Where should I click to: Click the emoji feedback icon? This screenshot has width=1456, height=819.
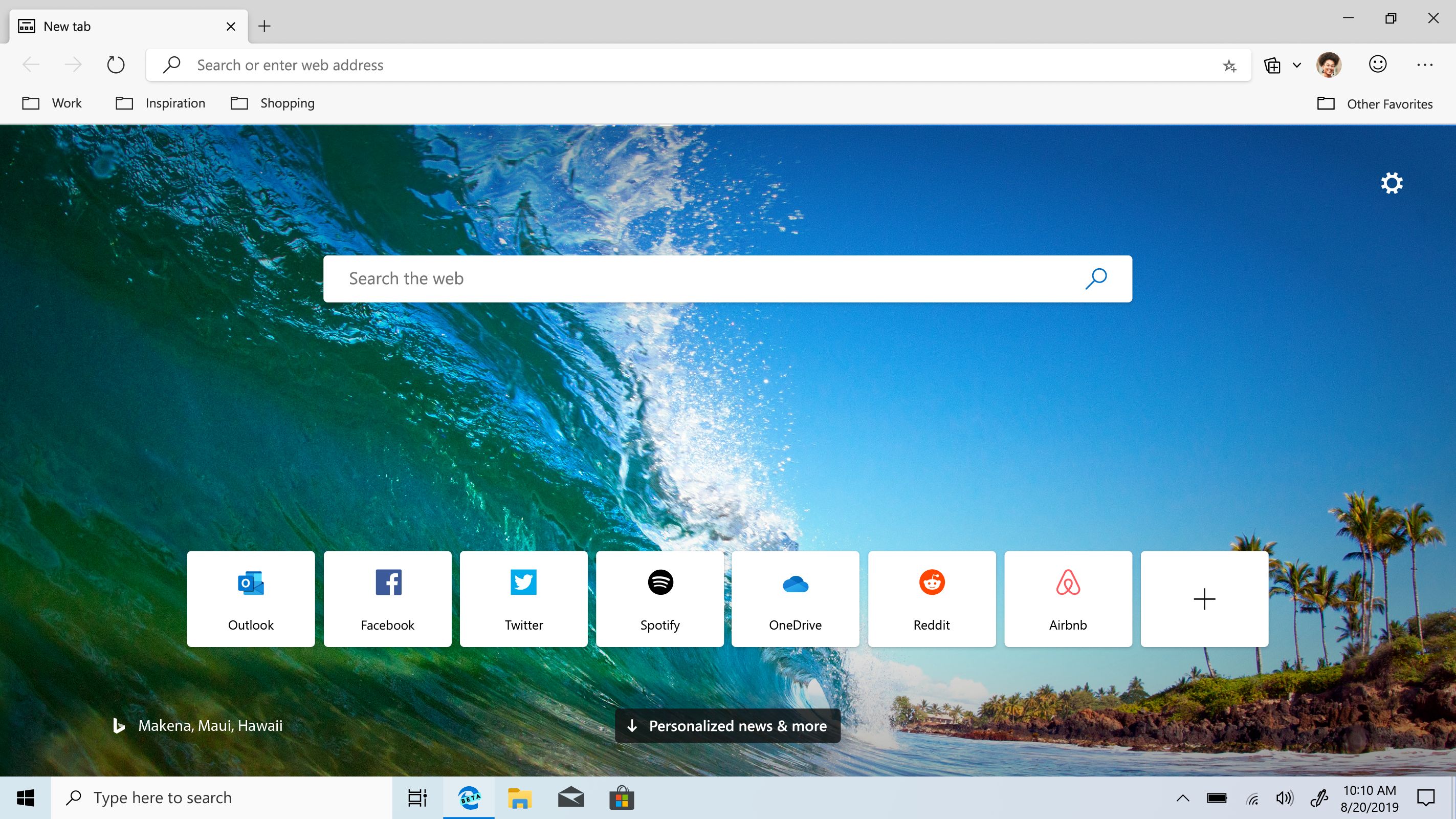point(1378,64)
